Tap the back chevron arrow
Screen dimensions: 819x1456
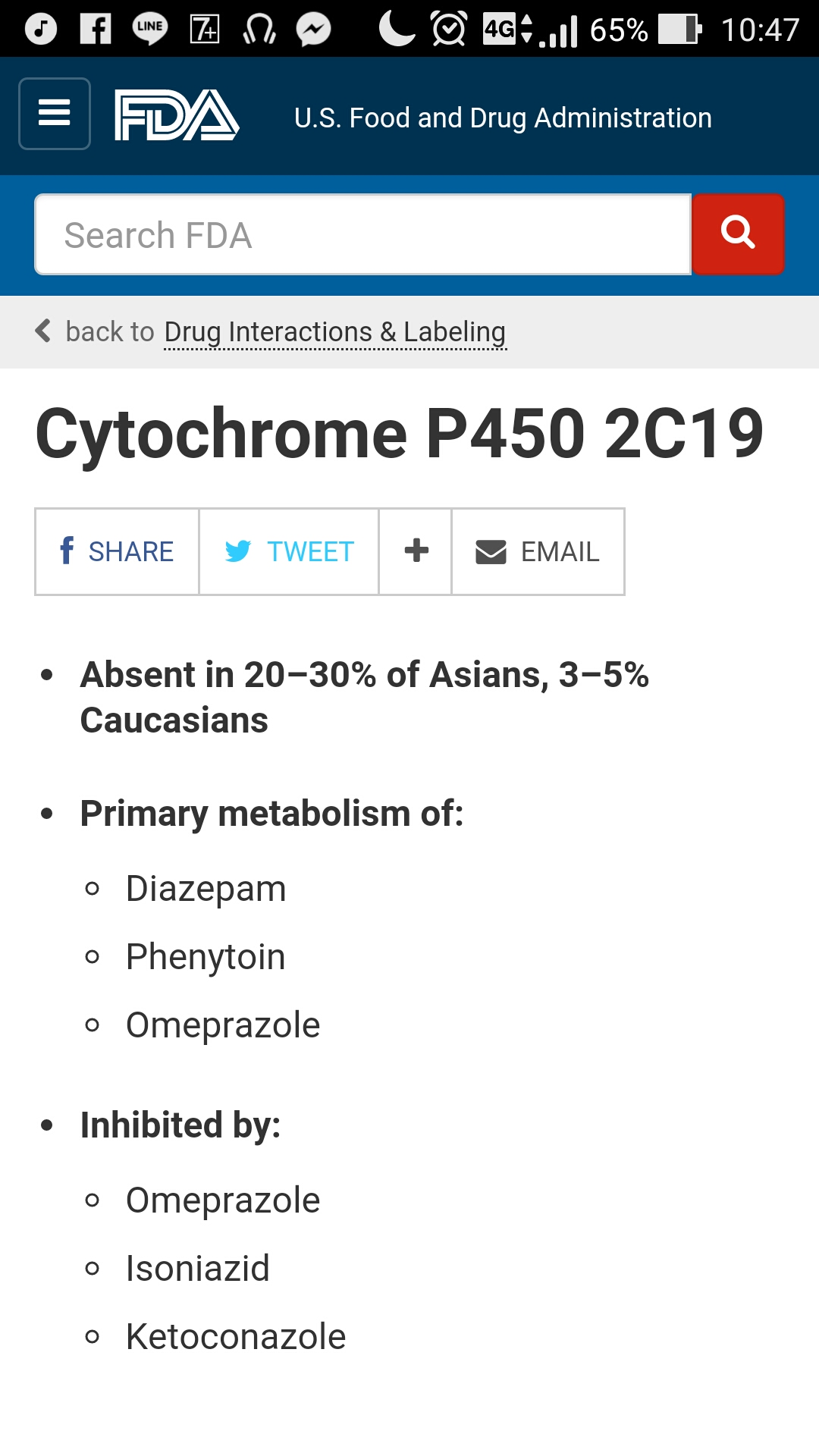pyautogui.click(x=43, y=331)
